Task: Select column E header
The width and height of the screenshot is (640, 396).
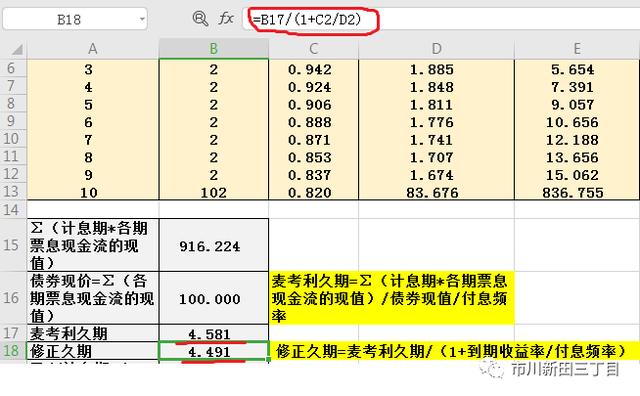Action: click(577, 49)
